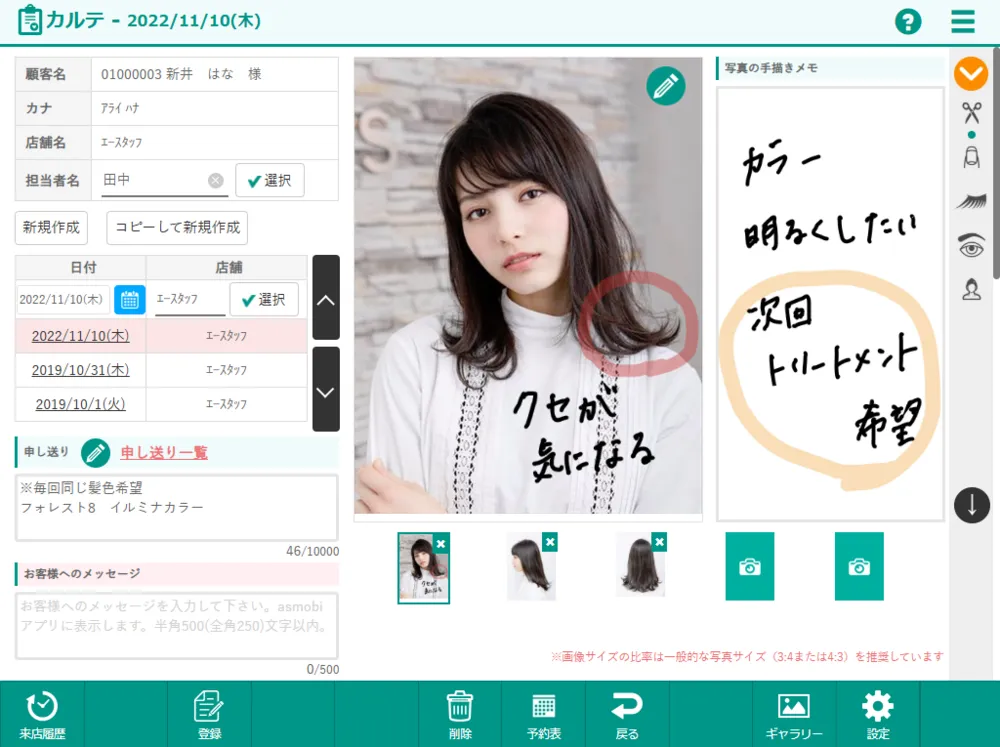The width and height of the screenshot is (1000, 747).
Task: Select the eyelash icon in sidebar
Action: [x=971, y=202]
